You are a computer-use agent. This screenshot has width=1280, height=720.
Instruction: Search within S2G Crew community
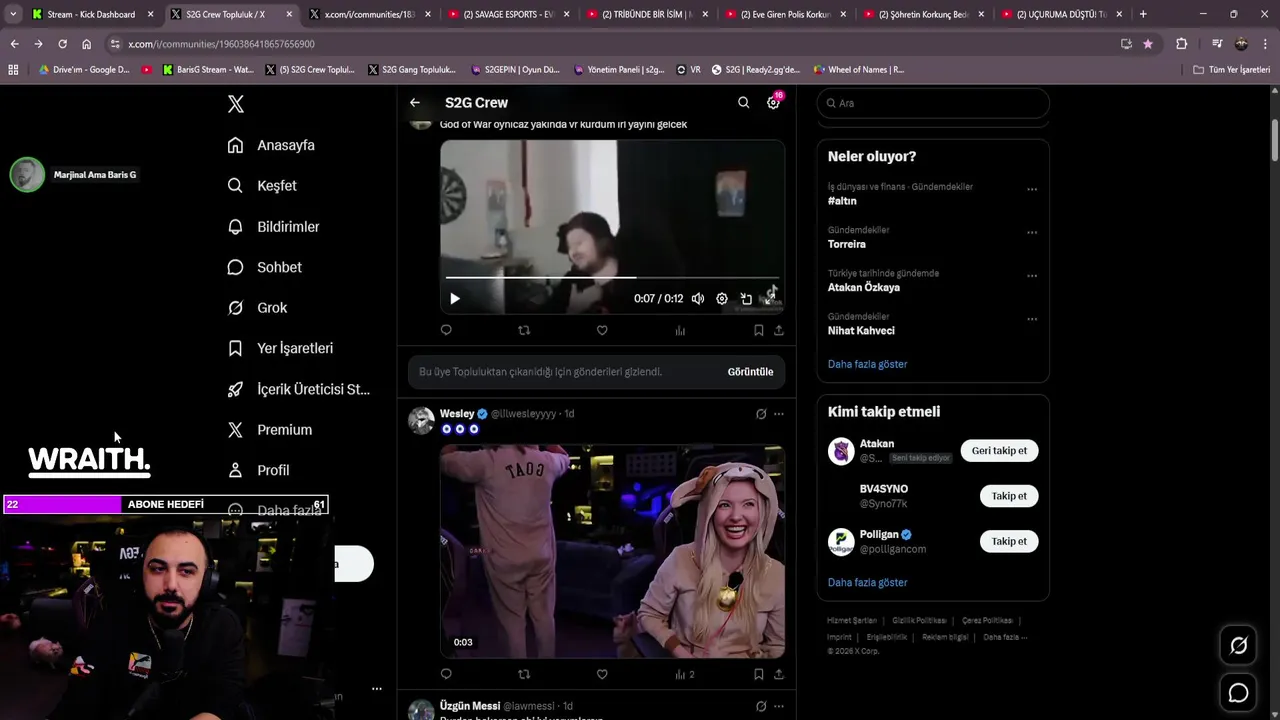pos(743,103)
